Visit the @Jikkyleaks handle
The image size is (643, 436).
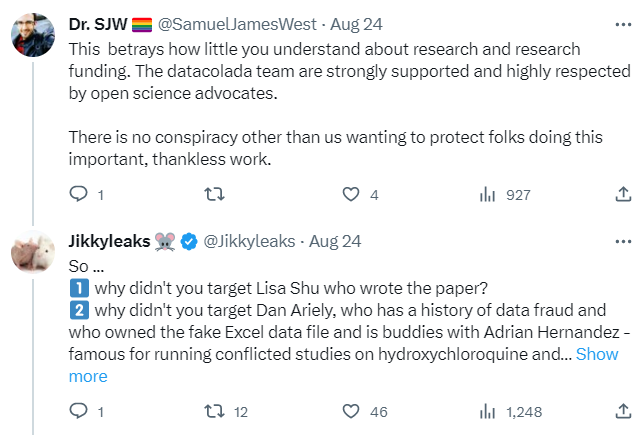click(x=249, y=241)
